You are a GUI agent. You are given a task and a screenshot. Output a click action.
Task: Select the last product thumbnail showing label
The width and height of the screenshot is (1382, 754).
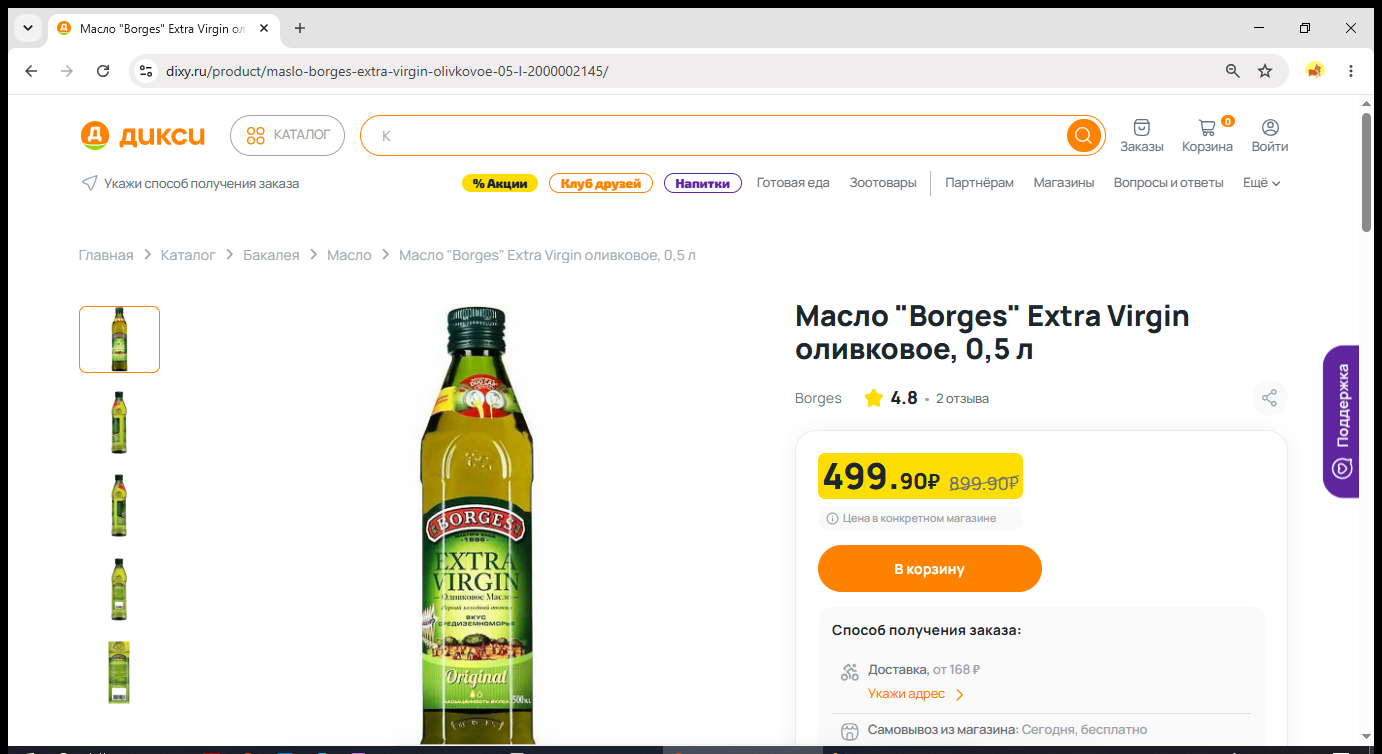click(119, 673)
